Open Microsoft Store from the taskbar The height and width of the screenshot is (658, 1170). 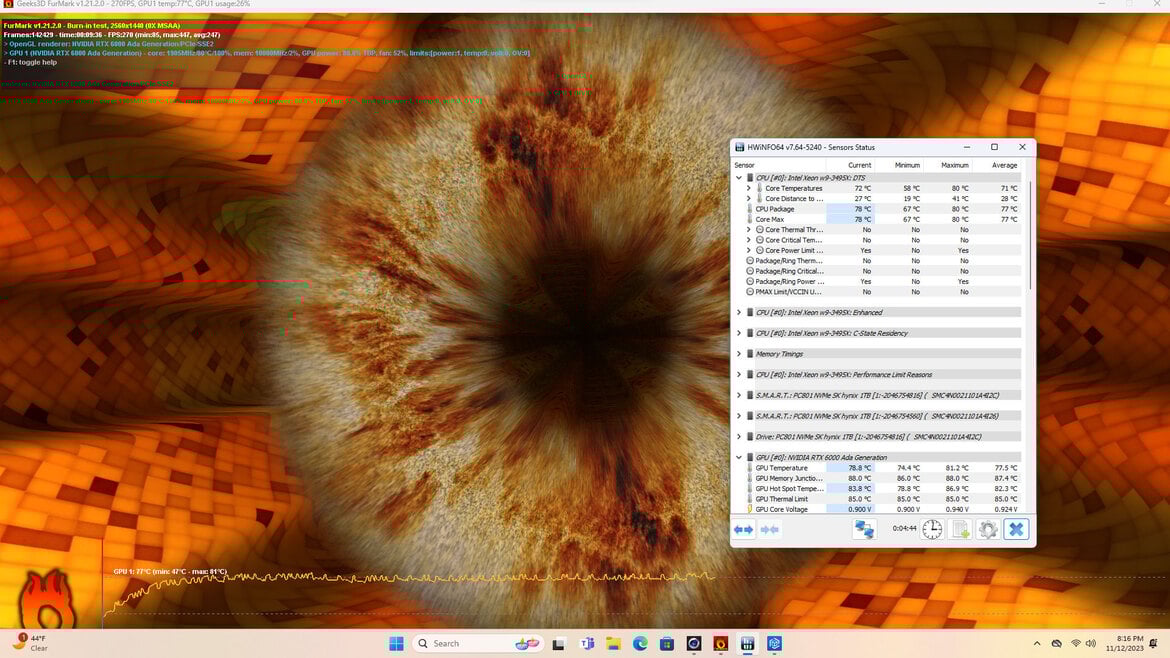pyautogui.click(x=667, y=643)
